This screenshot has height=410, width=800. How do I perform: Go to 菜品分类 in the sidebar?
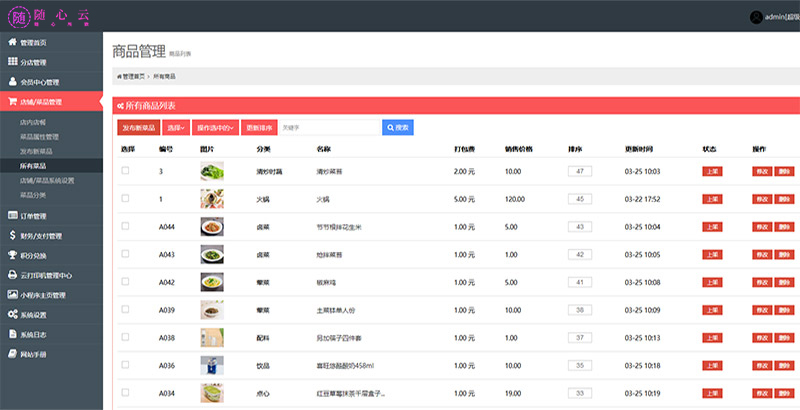coord(33,194)
